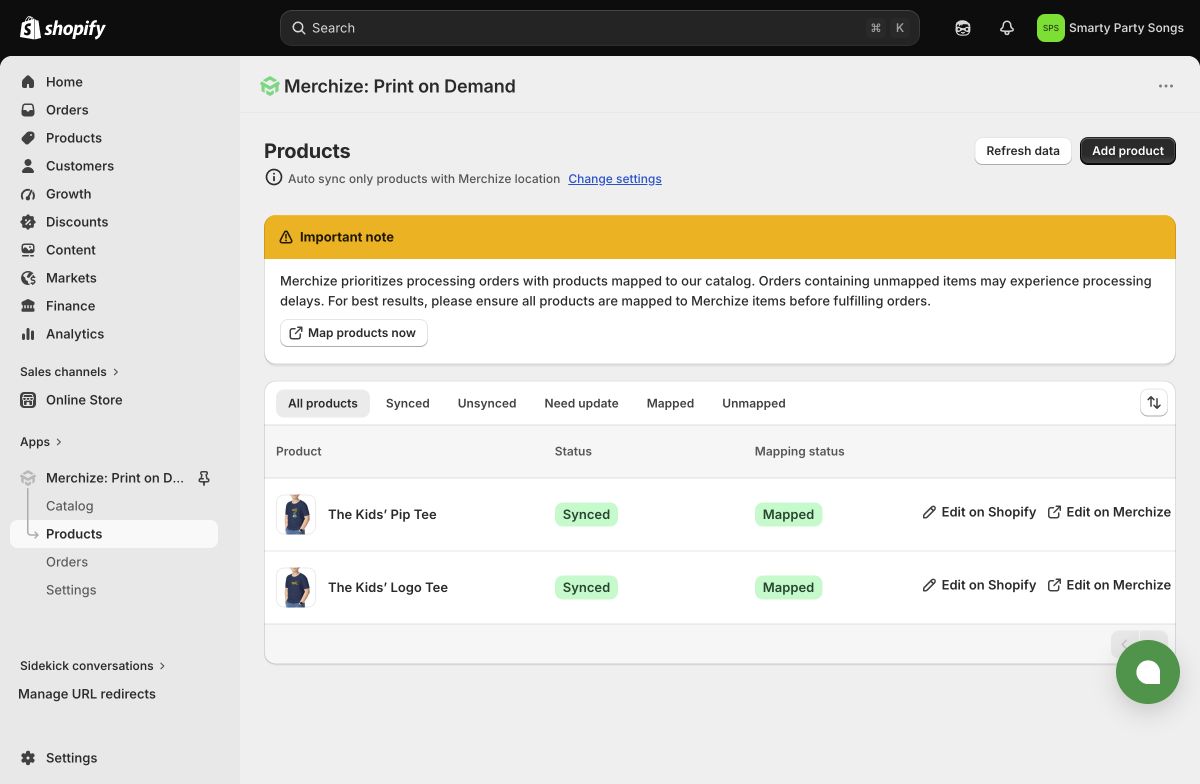The width and height of the screenshot is (1200, 784).
Task: Click the Markets globe icon
Action: [x=28, y=278]
